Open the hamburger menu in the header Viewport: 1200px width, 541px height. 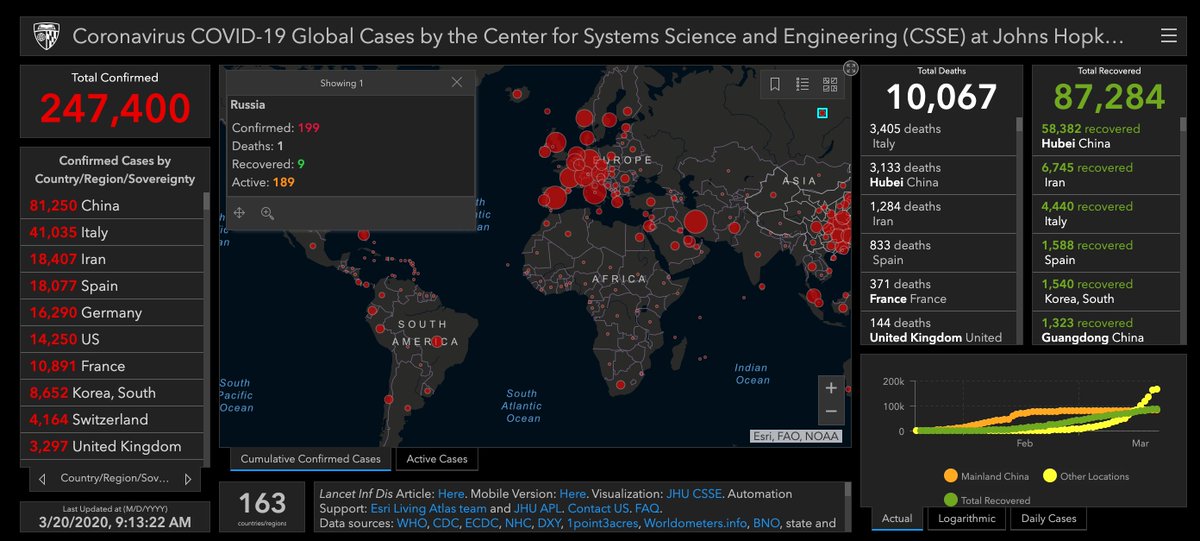pyautogui.click(x=1168, y=36)
